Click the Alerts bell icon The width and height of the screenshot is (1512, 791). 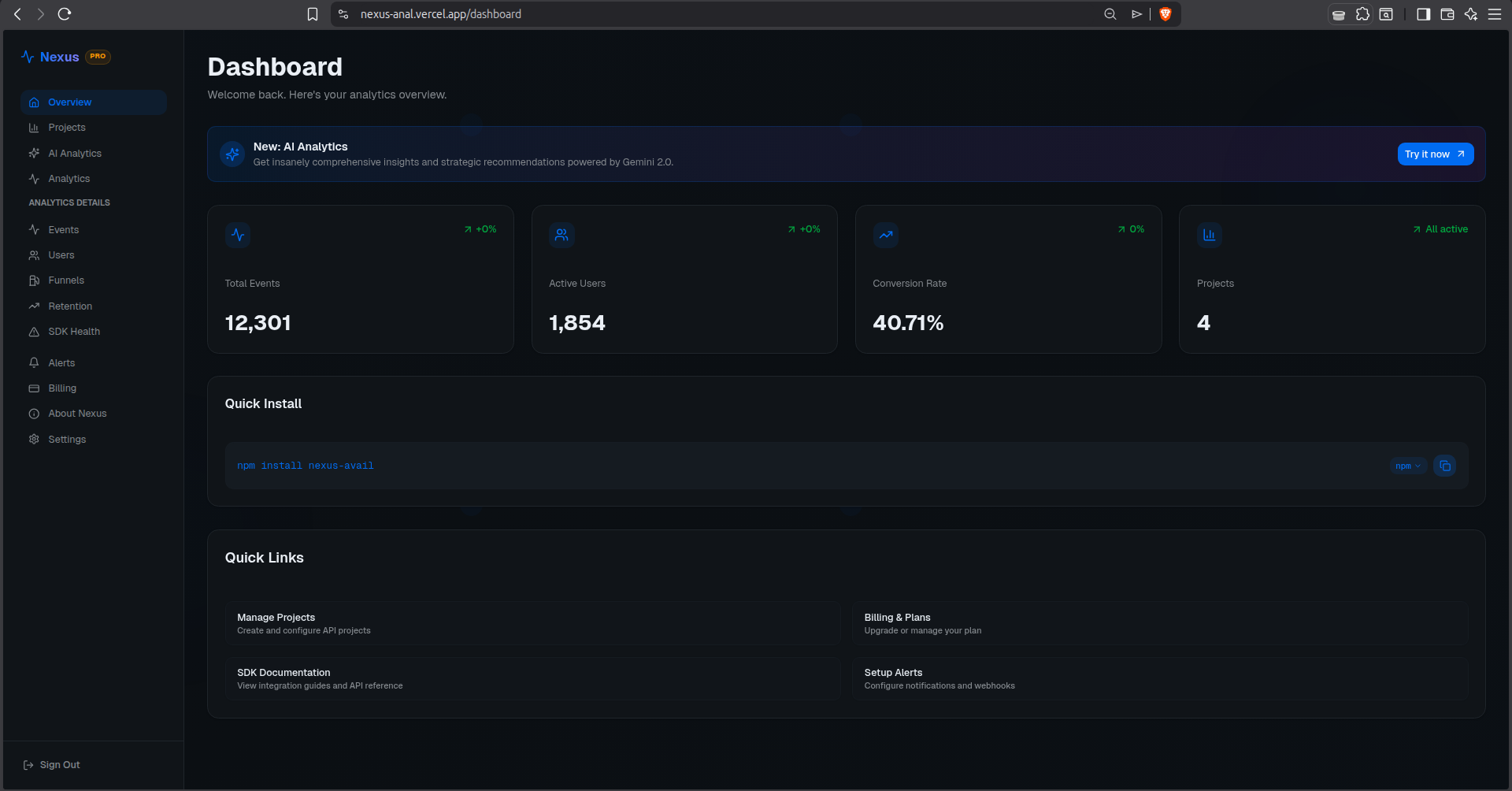coord(34,363)
